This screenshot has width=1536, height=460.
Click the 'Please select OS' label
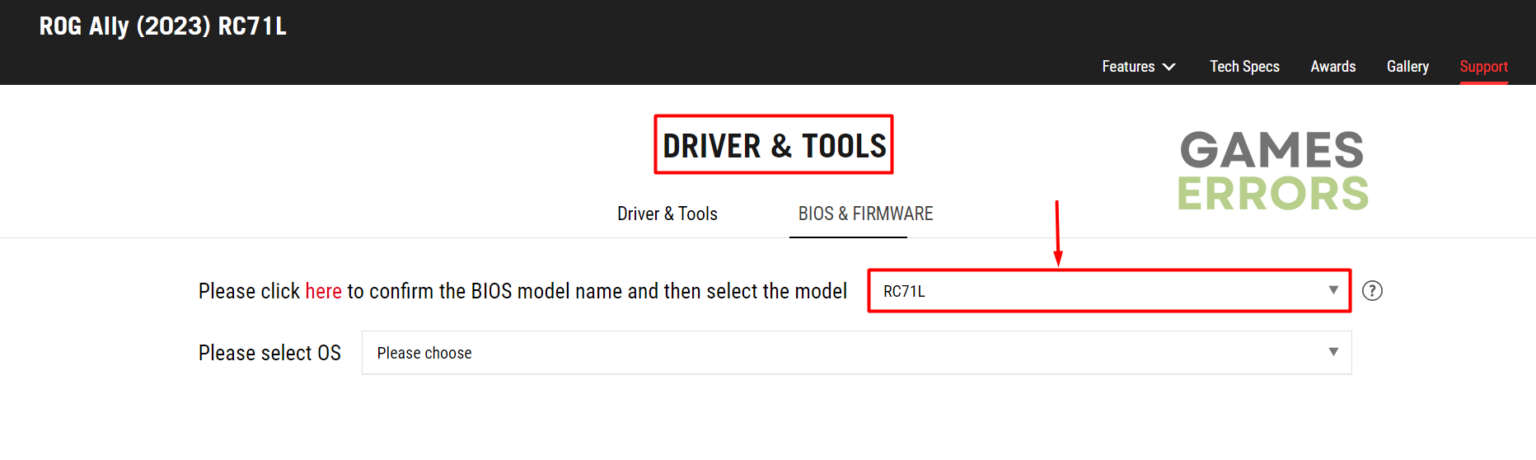[269, 353]
